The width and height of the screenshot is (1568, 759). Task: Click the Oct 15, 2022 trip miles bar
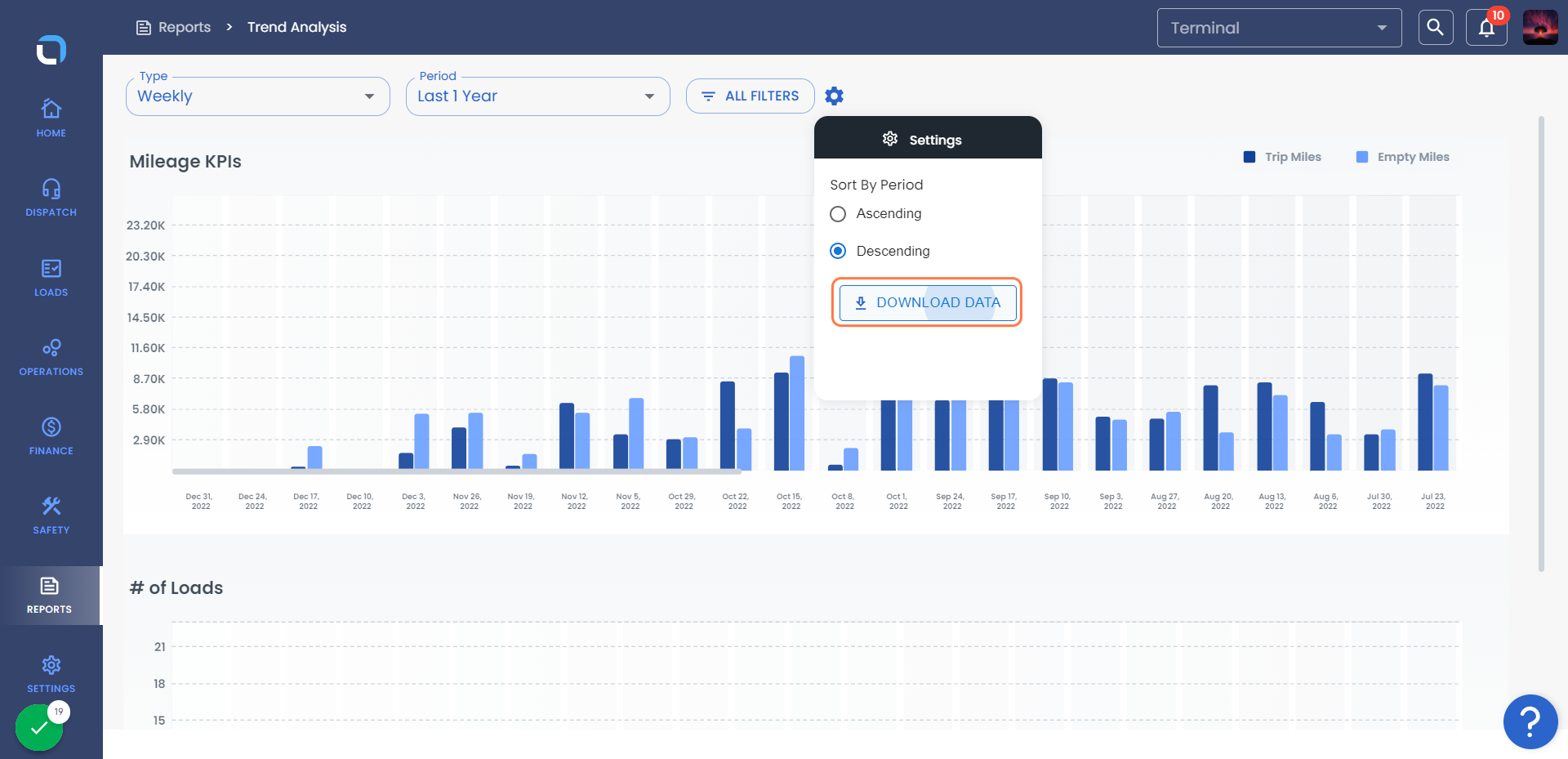tap(782, 422)
